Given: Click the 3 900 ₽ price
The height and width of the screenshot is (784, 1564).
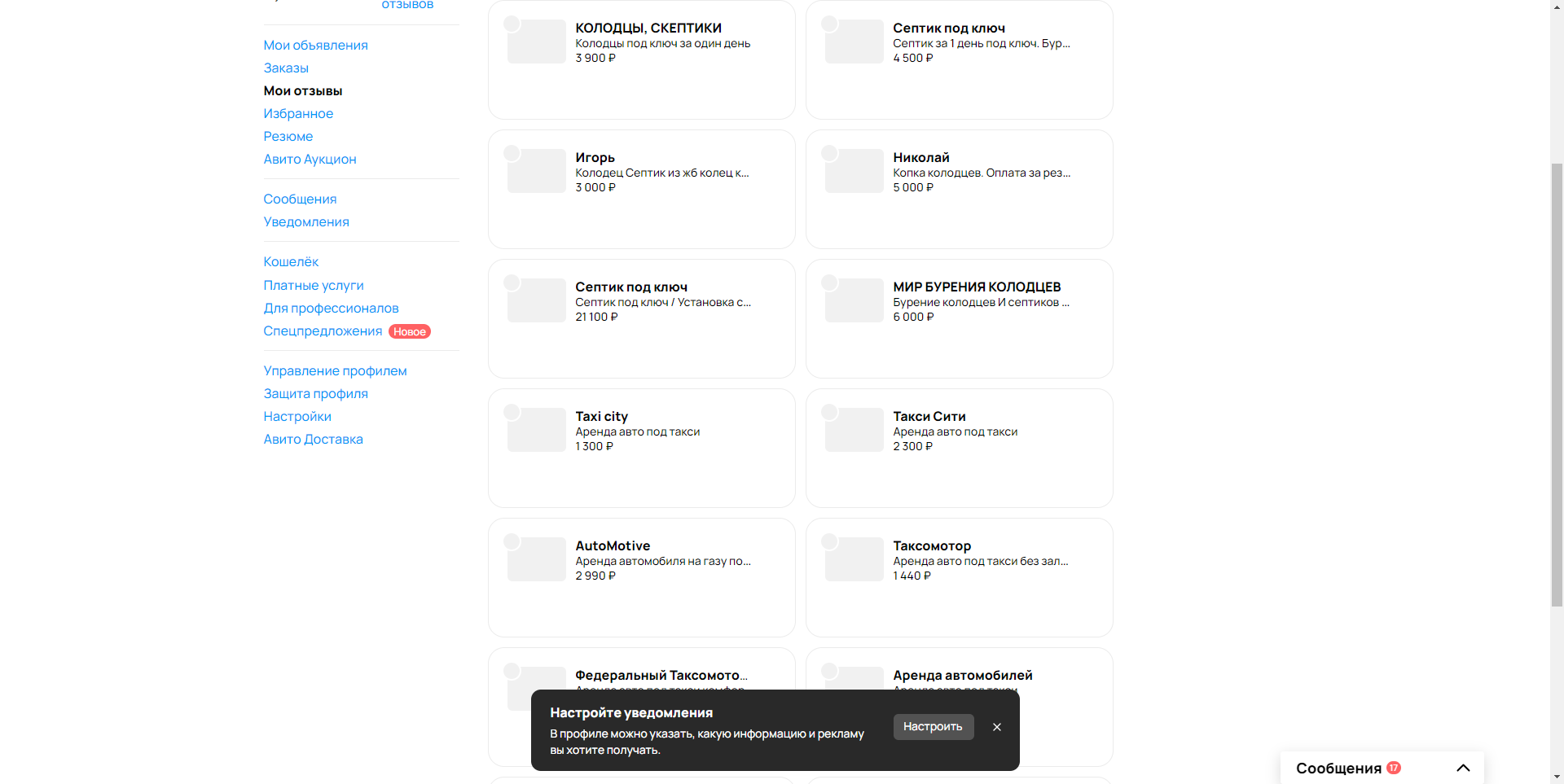Looking at the screenshot, I should (x=595, y=59).
